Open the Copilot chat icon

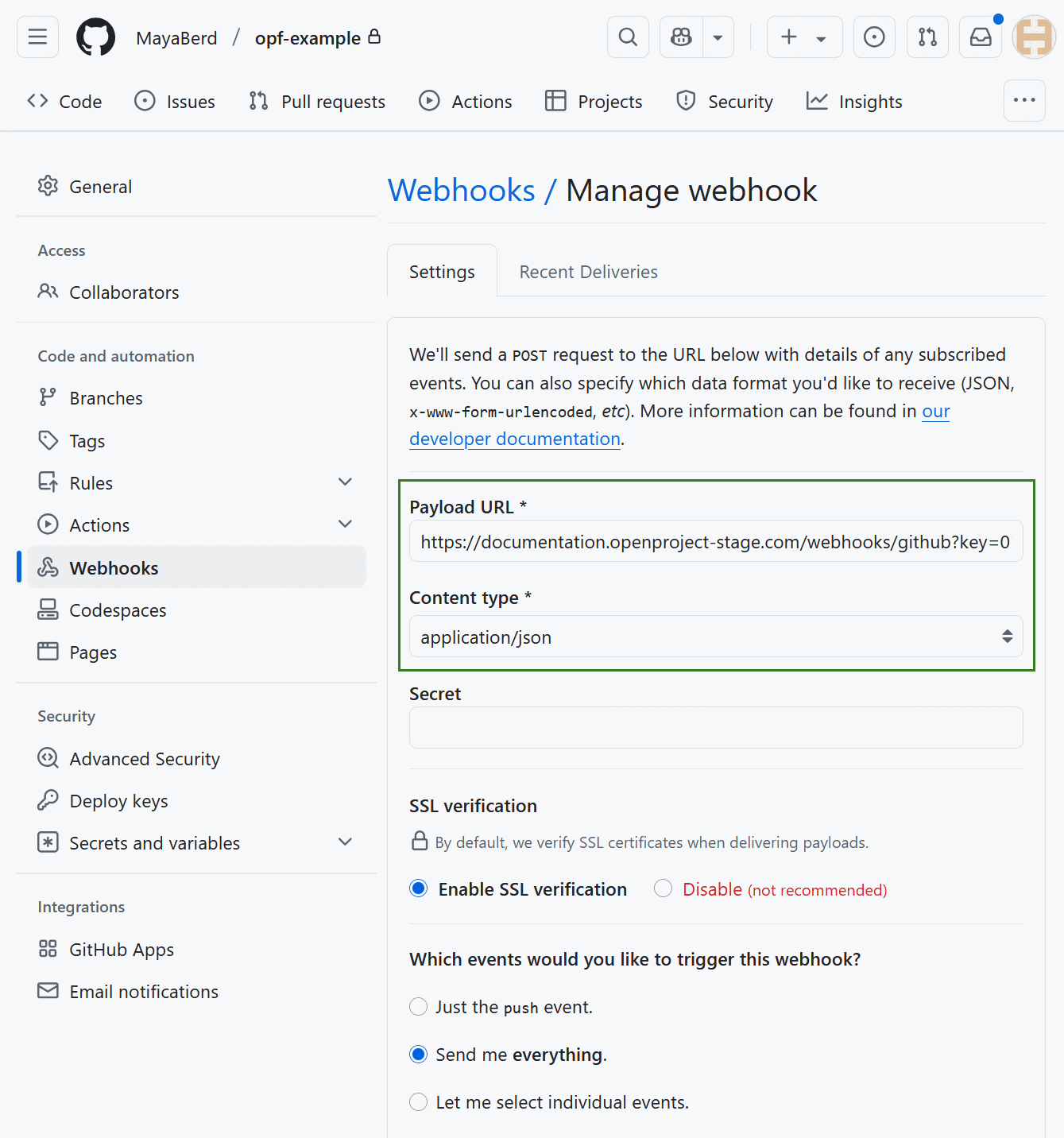pos(681,37)
